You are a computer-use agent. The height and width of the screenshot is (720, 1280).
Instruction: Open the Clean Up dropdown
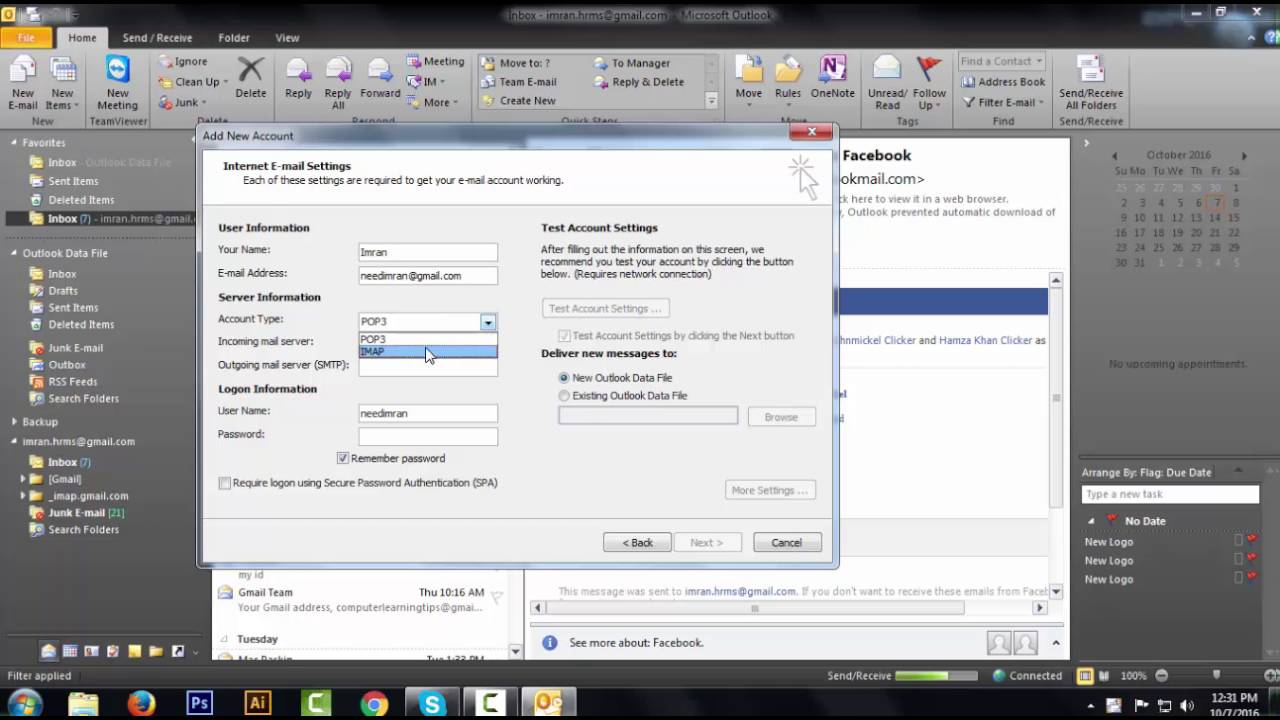(195, 82)
